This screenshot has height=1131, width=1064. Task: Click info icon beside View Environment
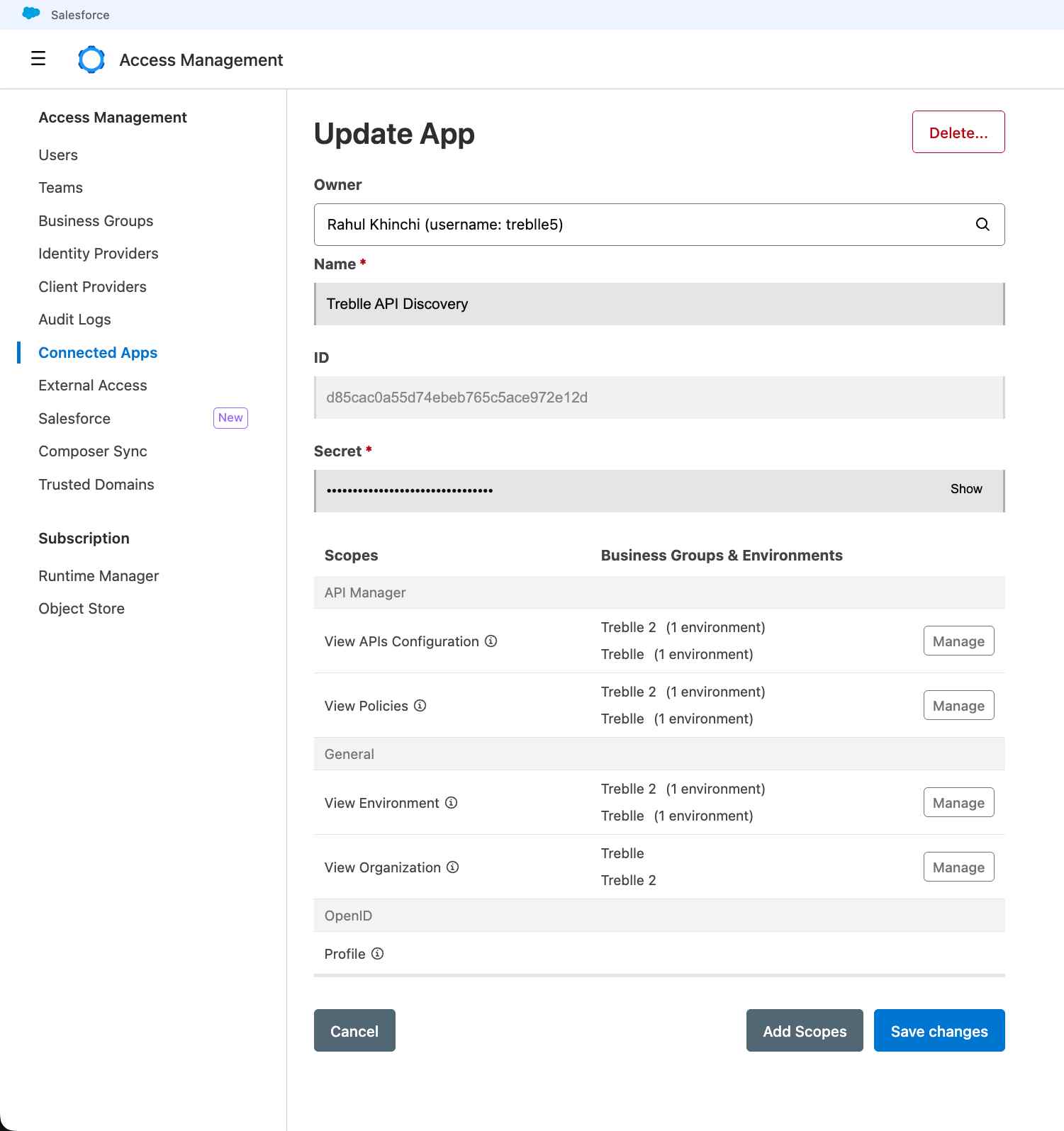(x=451, y=803)
